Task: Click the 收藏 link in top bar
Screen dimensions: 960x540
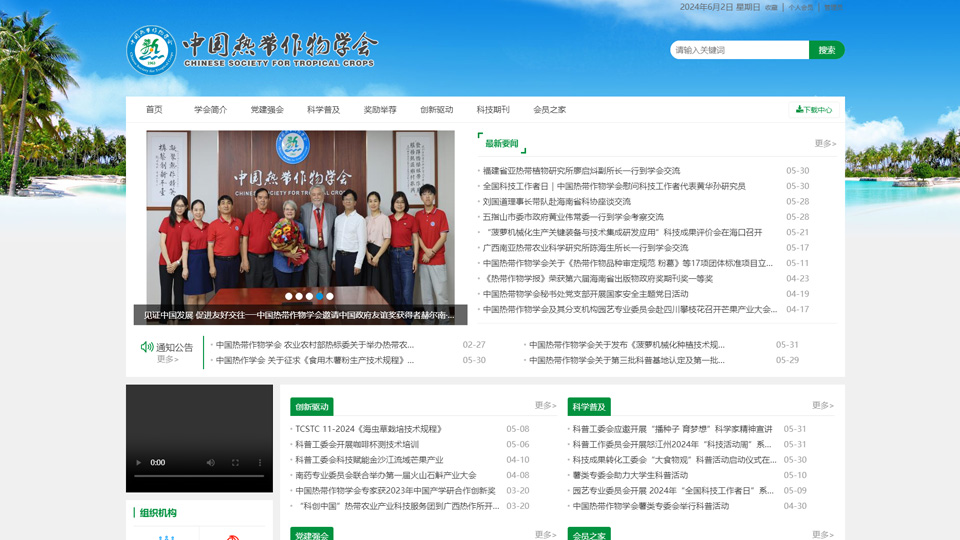Action: (771, 7)
